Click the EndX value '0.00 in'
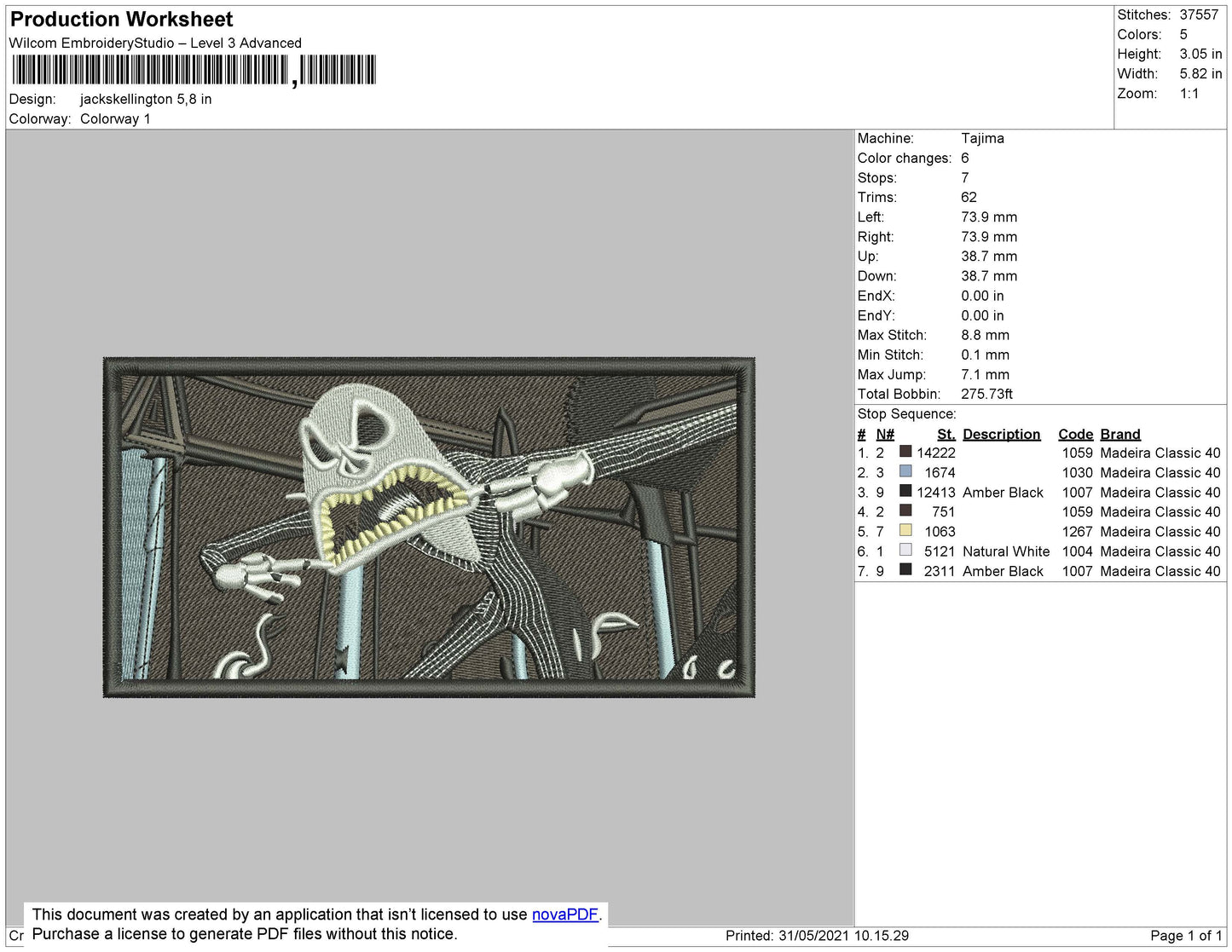The image size is (1232, 952). pos(982,296)
